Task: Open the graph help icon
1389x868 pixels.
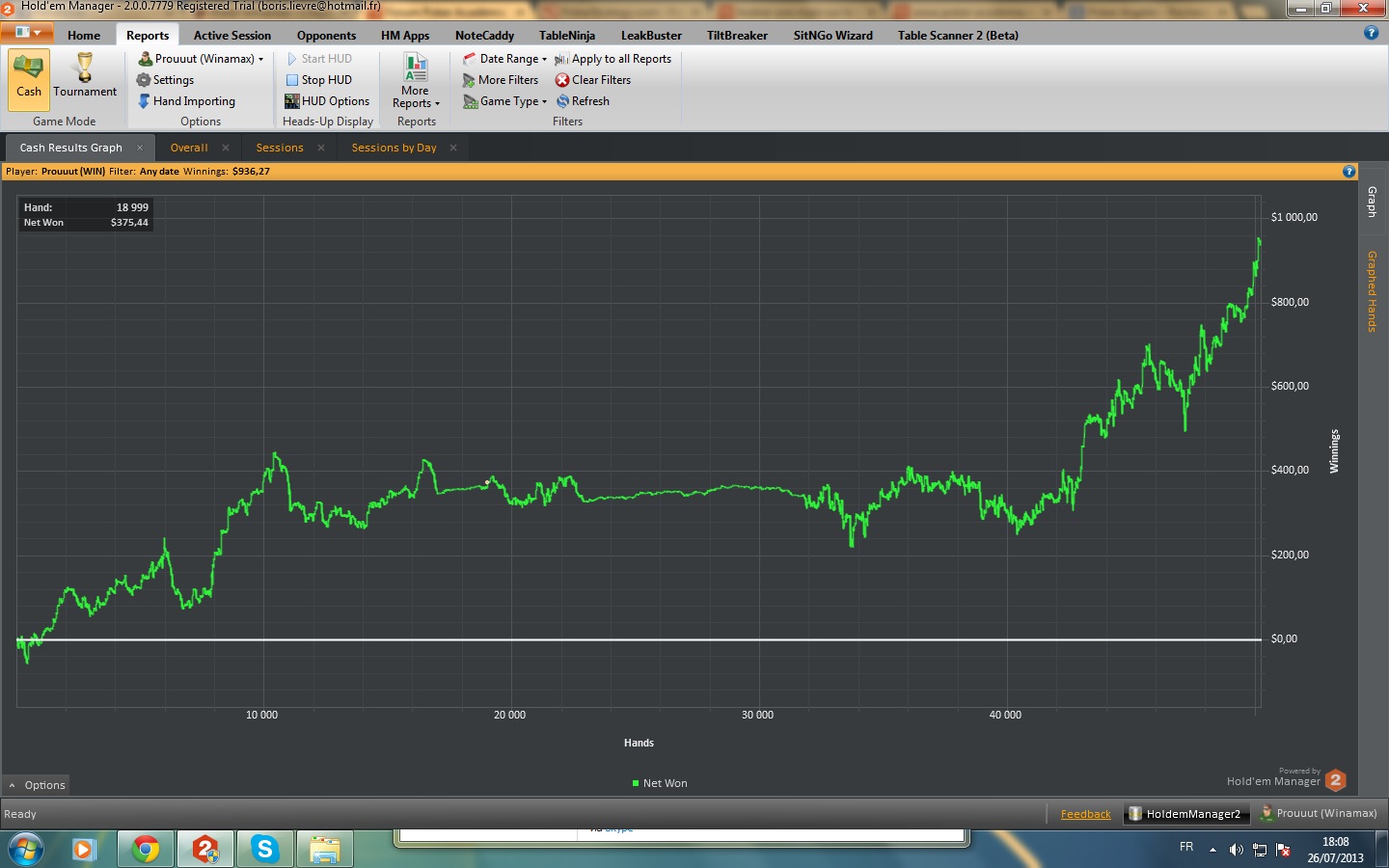Action: pos(1348,171)
